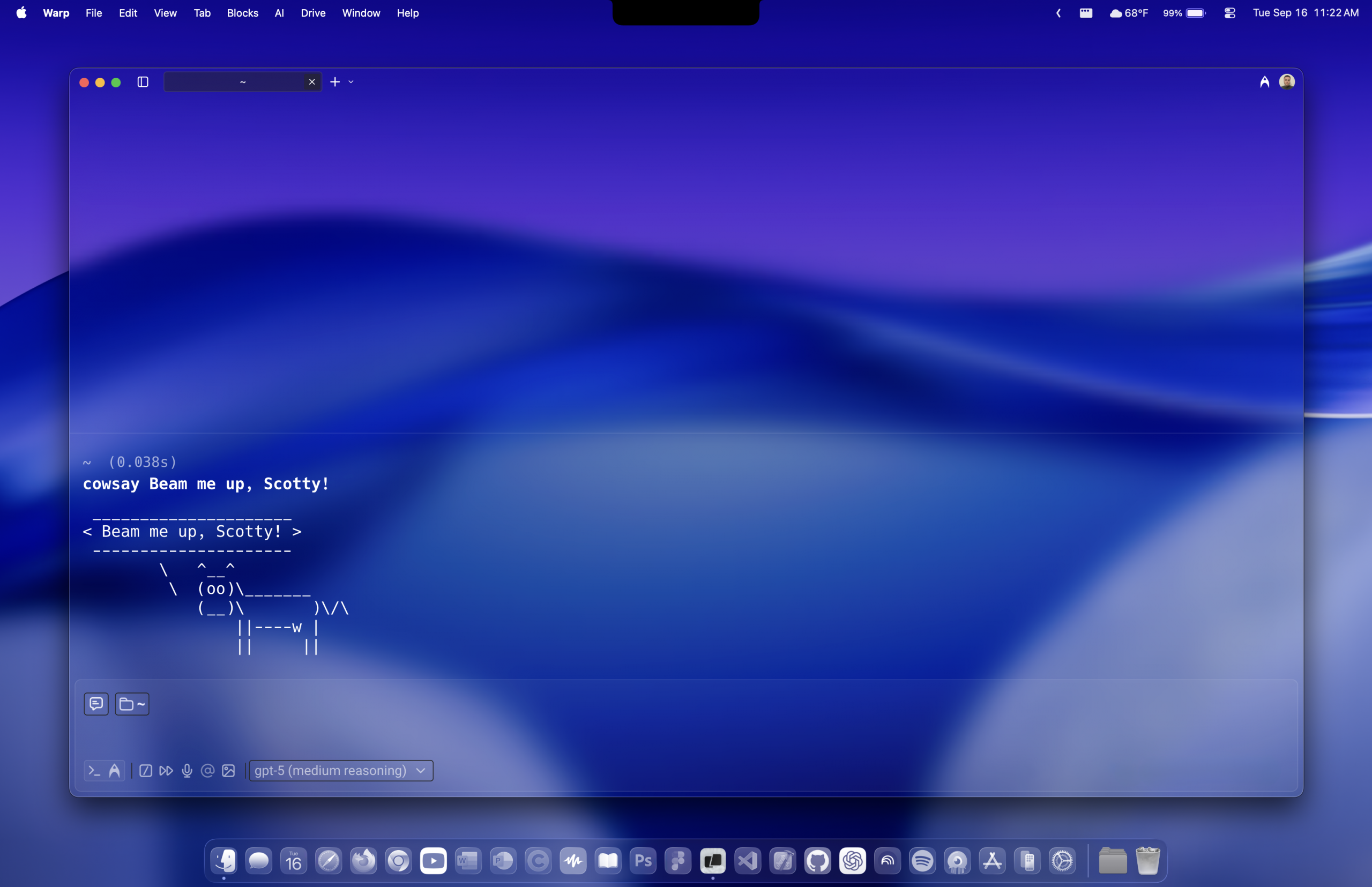Open your profile avatar in the title bar
Viewport: 1372px width, 887px height.
pyautogui.click(x=1287, y=82)
